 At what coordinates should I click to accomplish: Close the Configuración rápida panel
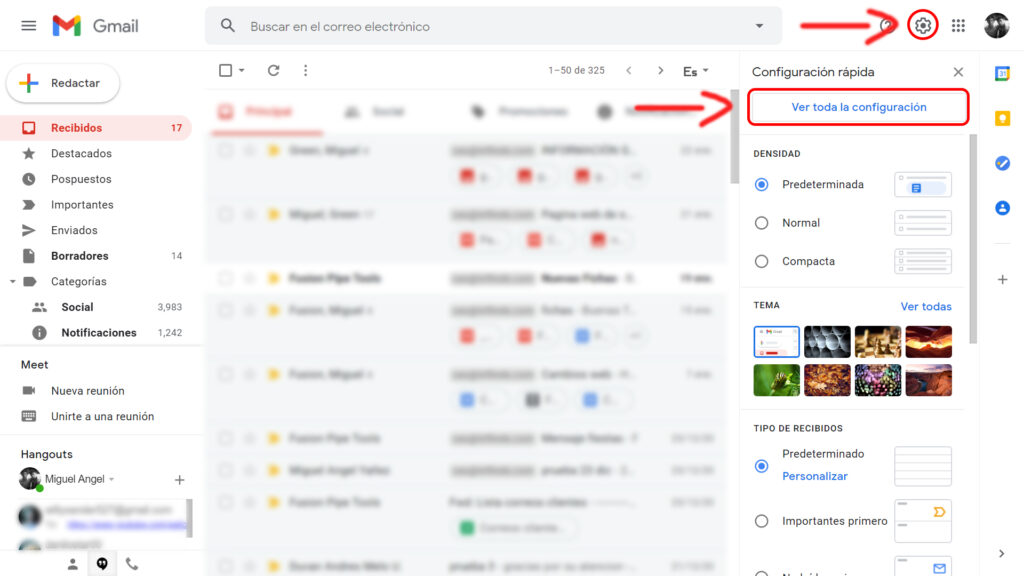point(958,72)
